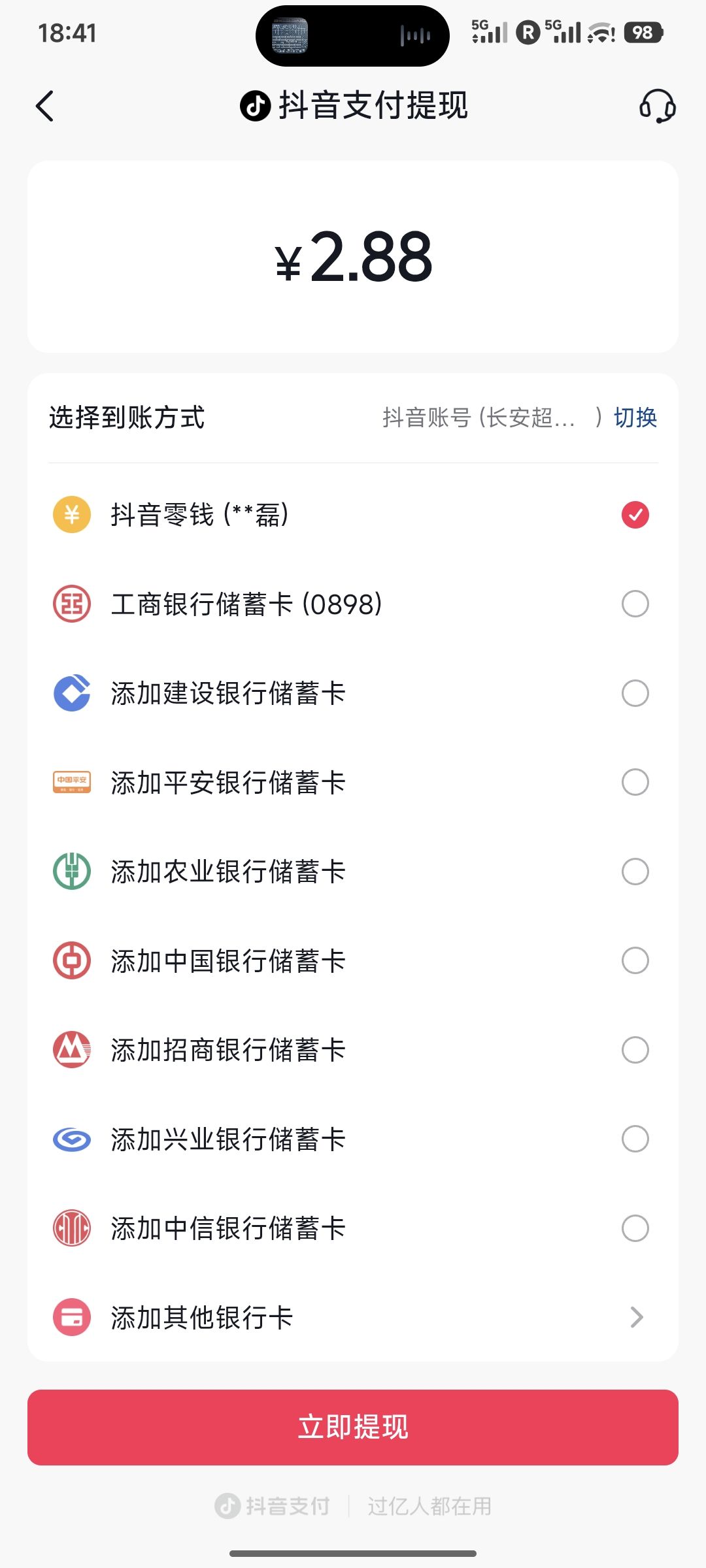This screenshot has height=1568, width=706.
Task: Tap the Agricultural Bank green logo
Action: [72, 872]
